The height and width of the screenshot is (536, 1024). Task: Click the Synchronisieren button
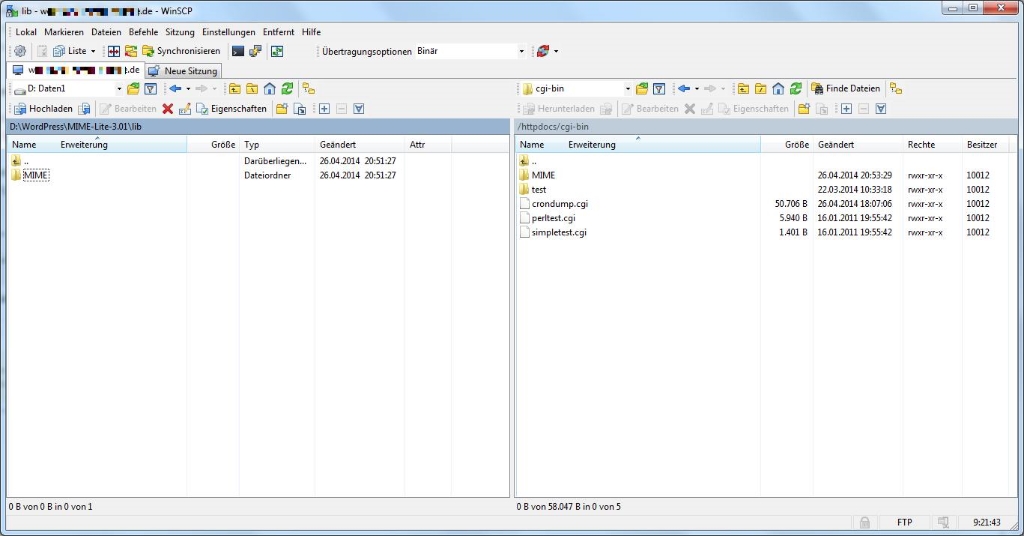point(181,51)
